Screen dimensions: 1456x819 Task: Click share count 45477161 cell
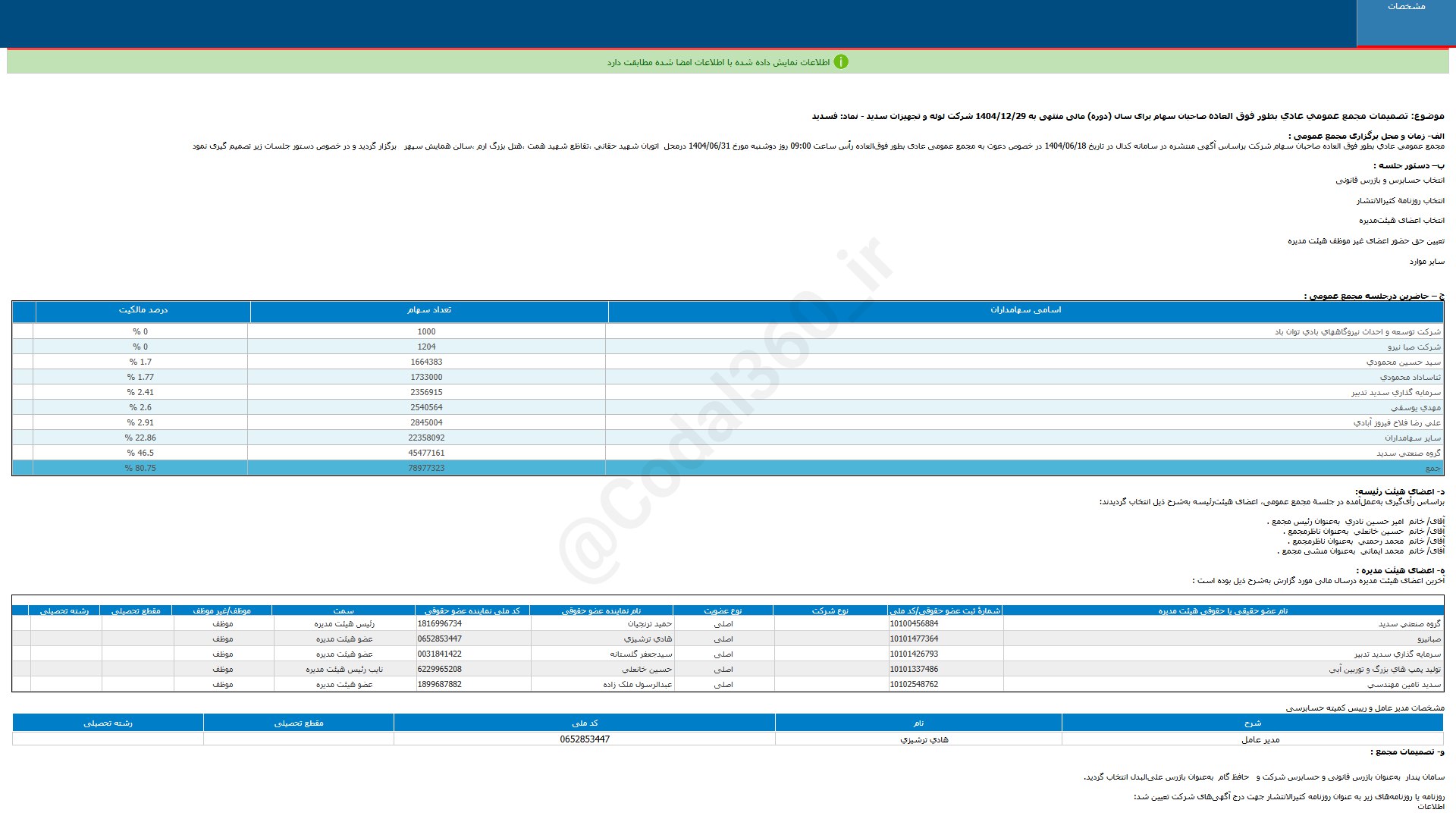pyautogui.click(x=426, y=453)
